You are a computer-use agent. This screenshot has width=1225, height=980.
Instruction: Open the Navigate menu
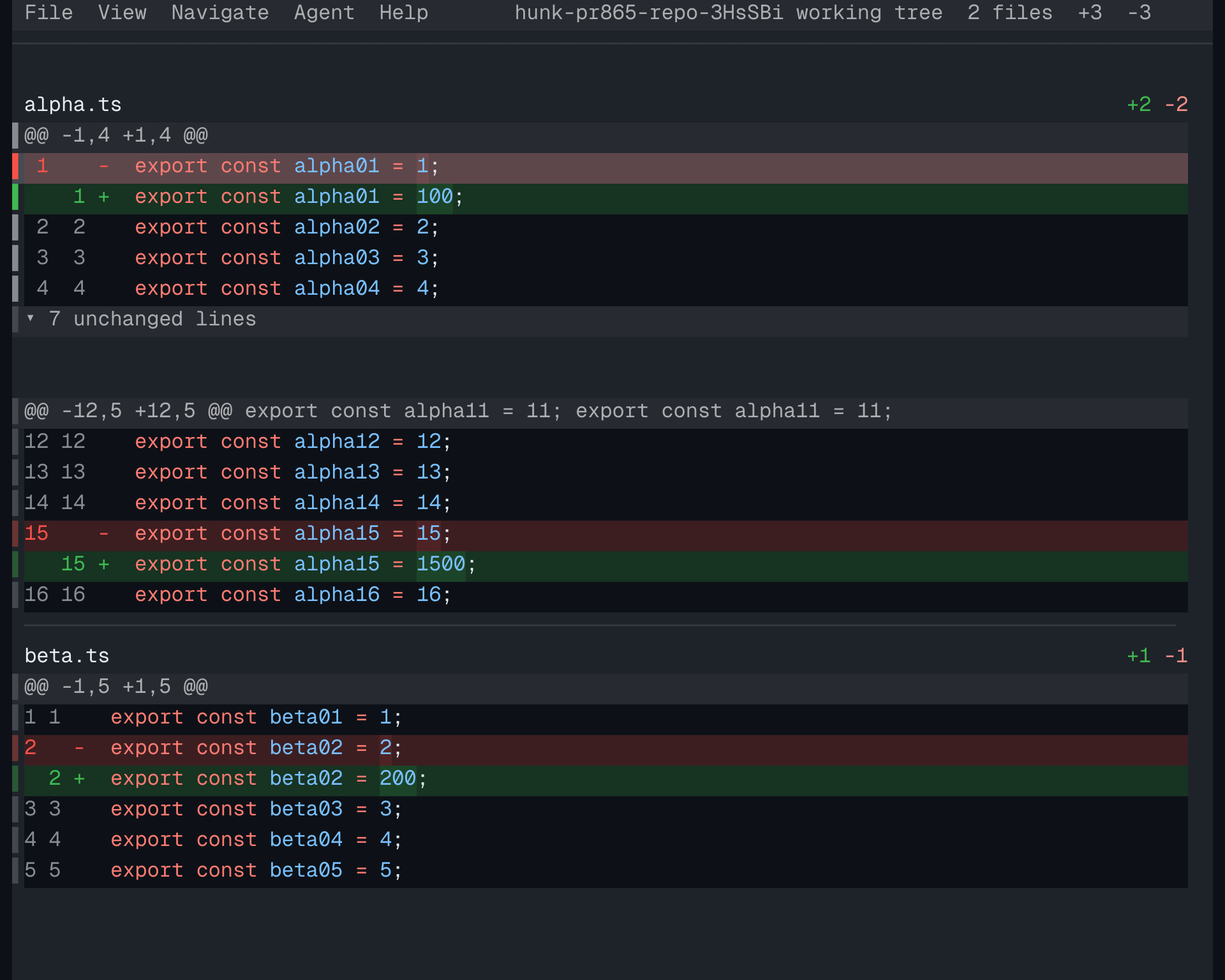(x=220, y=13)
